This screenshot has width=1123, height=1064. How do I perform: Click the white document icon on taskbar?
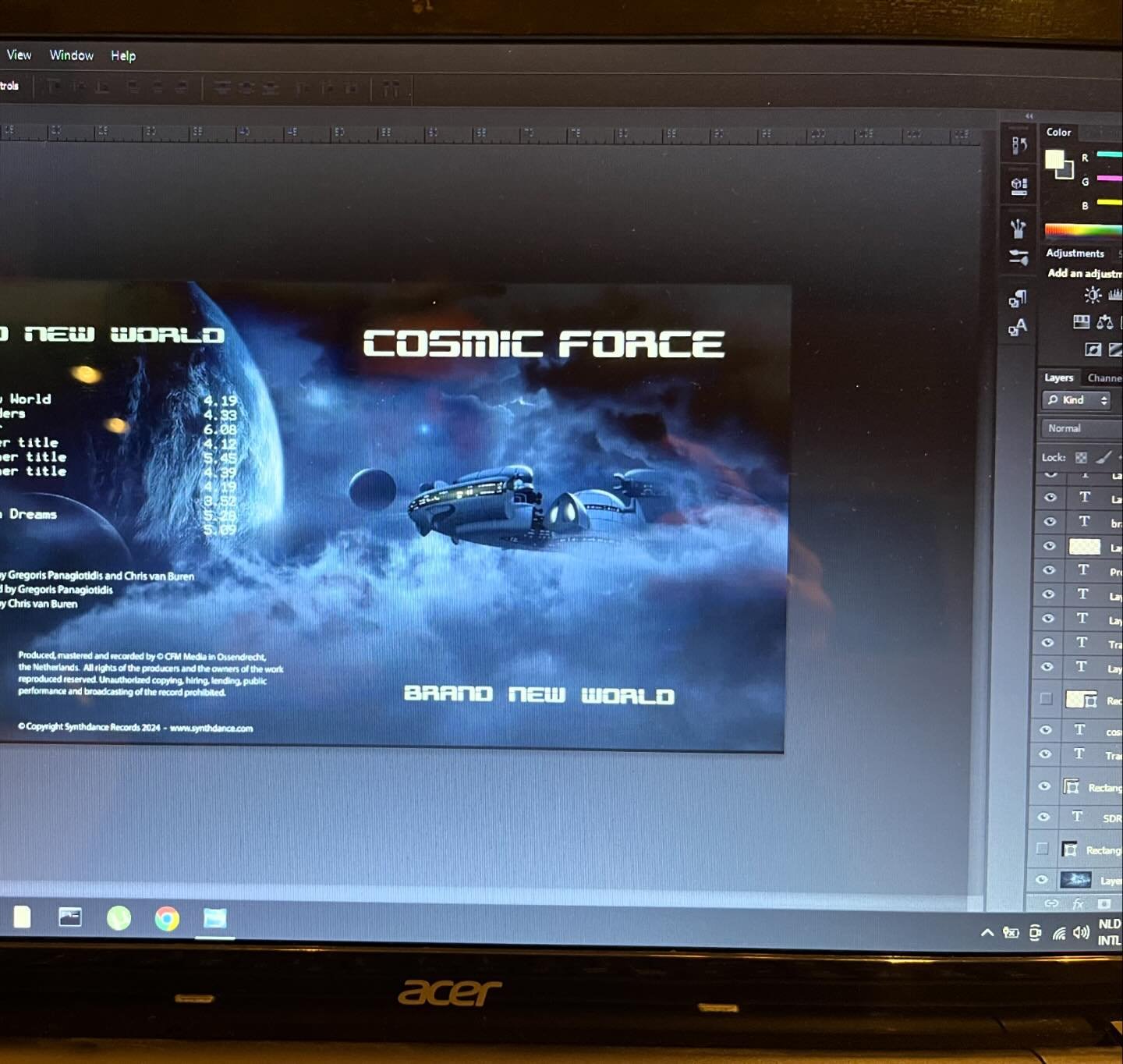[23, 917]
